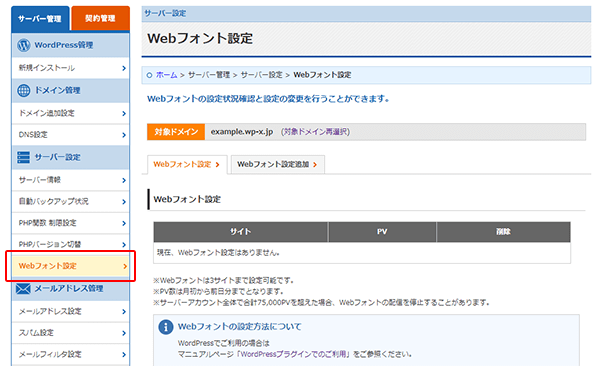Click the orange 対象ドメイン label
This screenshot has height=366, width=600.
pyautogui.click(x=176, y=132)
